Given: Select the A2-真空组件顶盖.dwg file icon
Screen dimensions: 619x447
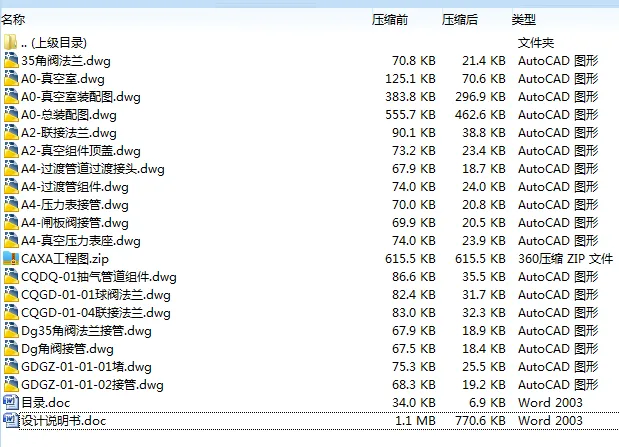Looking at the screenshot, I should pos(11,150).
